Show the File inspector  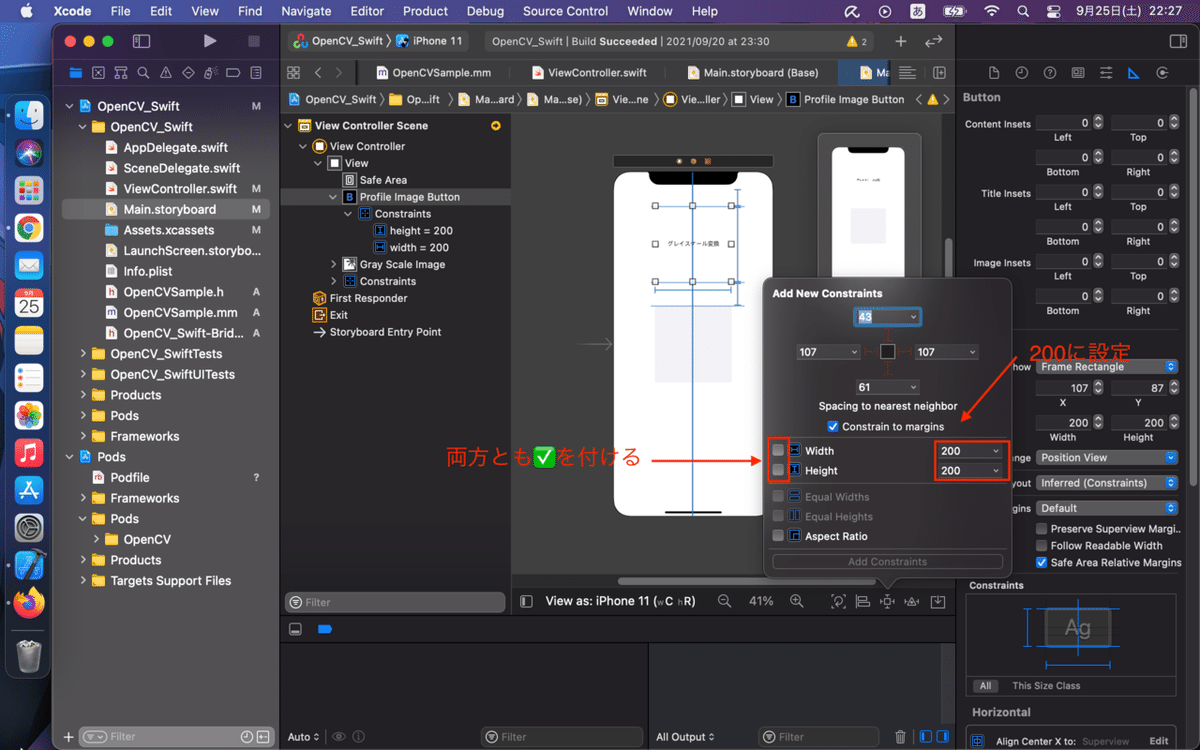pos(993,73)
